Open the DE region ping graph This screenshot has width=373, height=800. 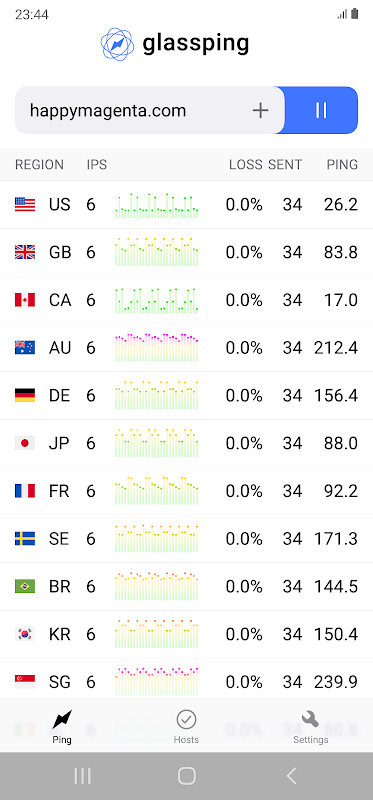click(157, 395)
